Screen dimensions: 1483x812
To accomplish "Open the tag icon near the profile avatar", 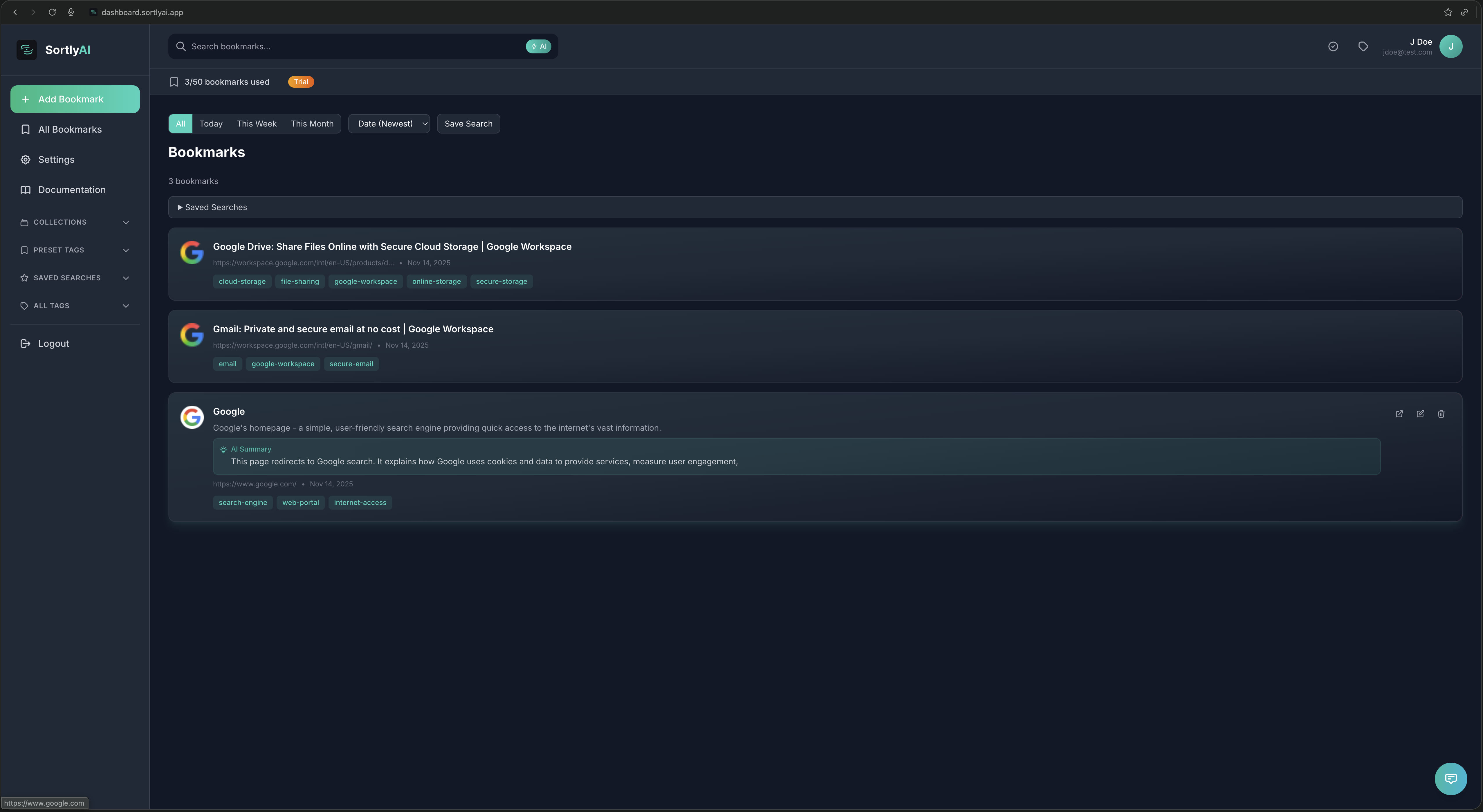I will coord(1363,46).
